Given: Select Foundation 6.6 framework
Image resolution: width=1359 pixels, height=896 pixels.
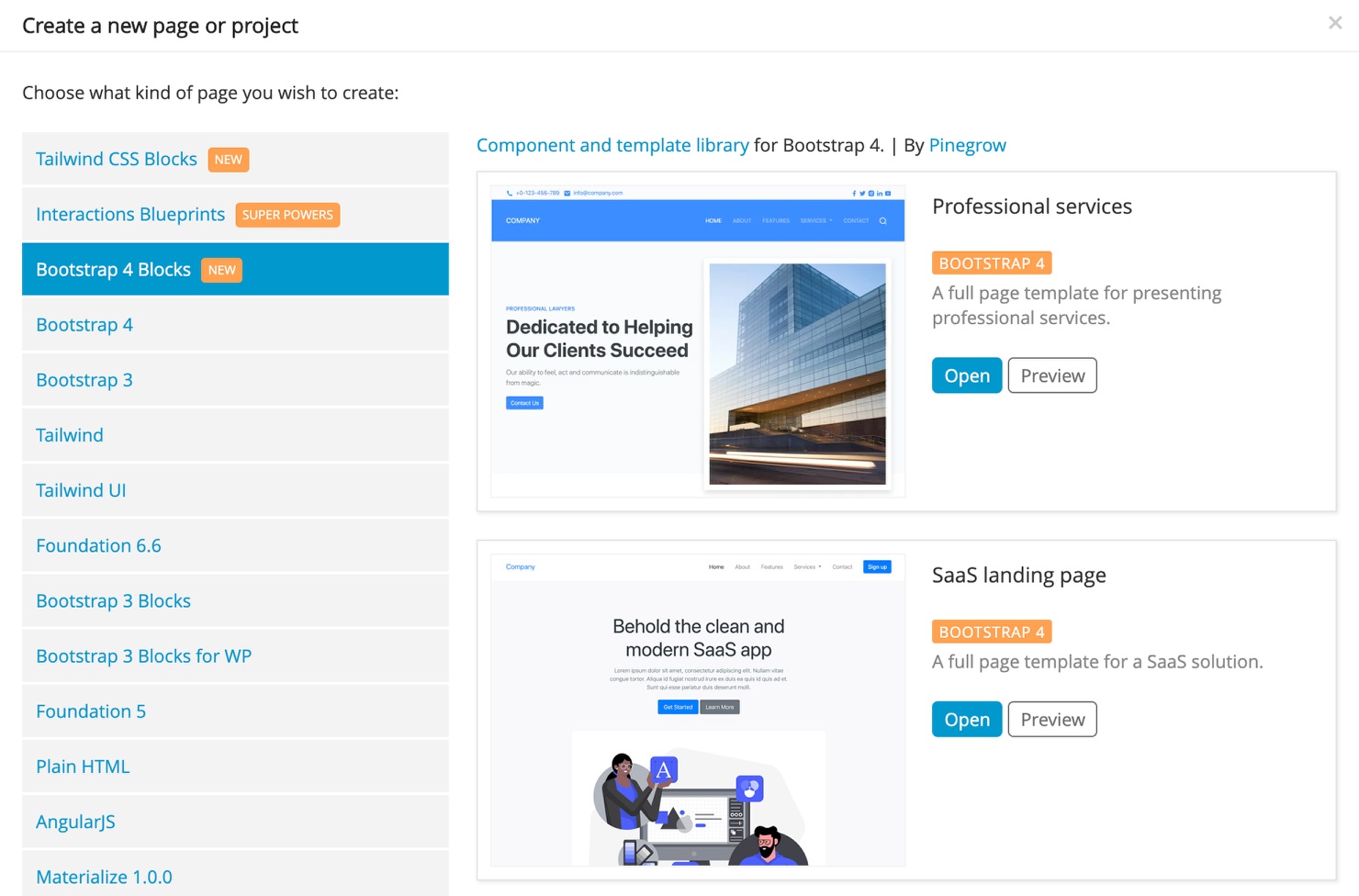Looking at the screenshot, I should pos(235,545).
